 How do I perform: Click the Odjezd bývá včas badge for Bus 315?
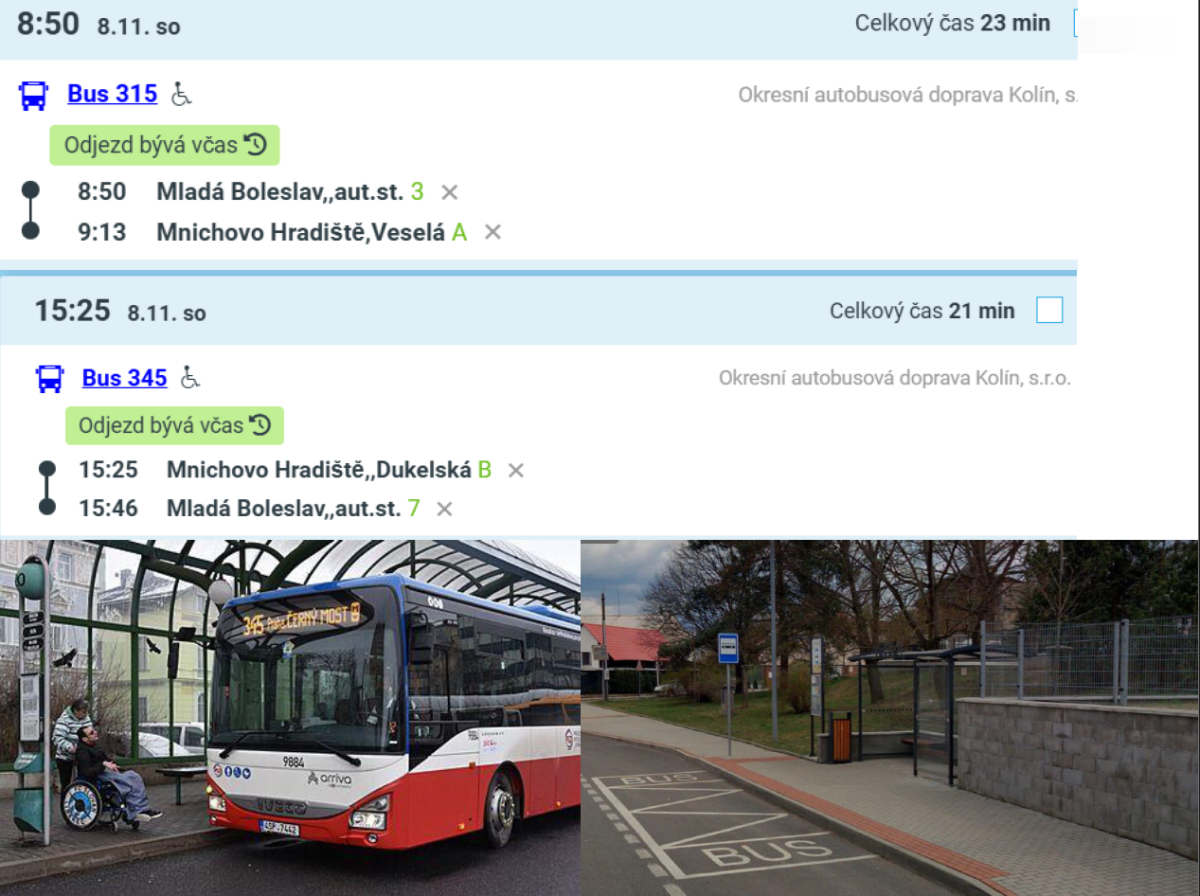click(165, 145)
